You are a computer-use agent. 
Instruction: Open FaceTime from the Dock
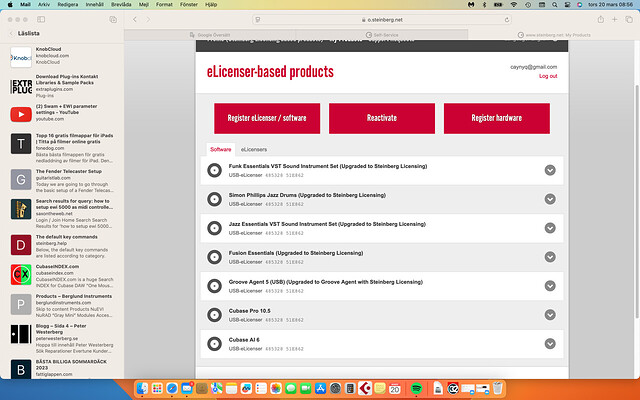click(x=305, y=388)
